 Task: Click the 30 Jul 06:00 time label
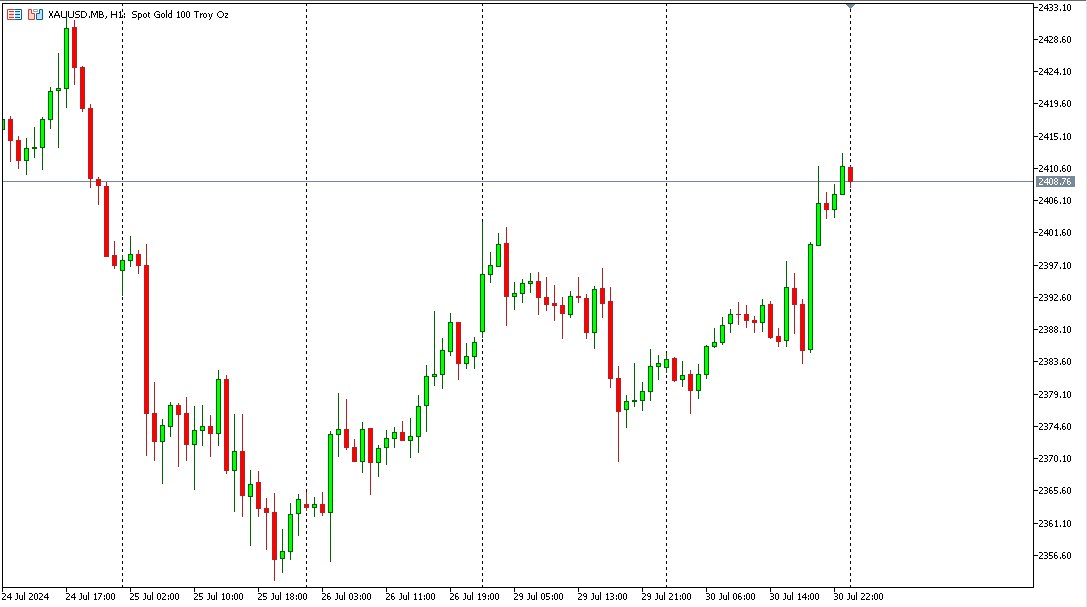point(730,597)
